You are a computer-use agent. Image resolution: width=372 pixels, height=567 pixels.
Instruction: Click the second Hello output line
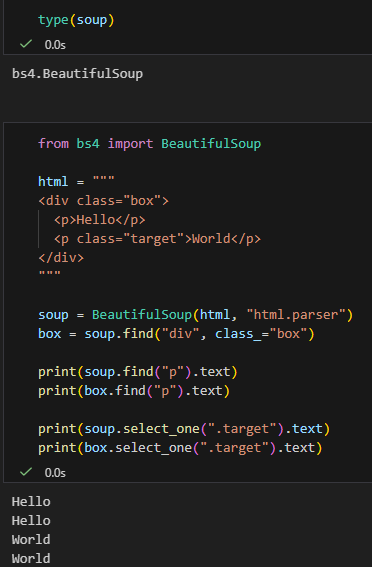(31, 521)
